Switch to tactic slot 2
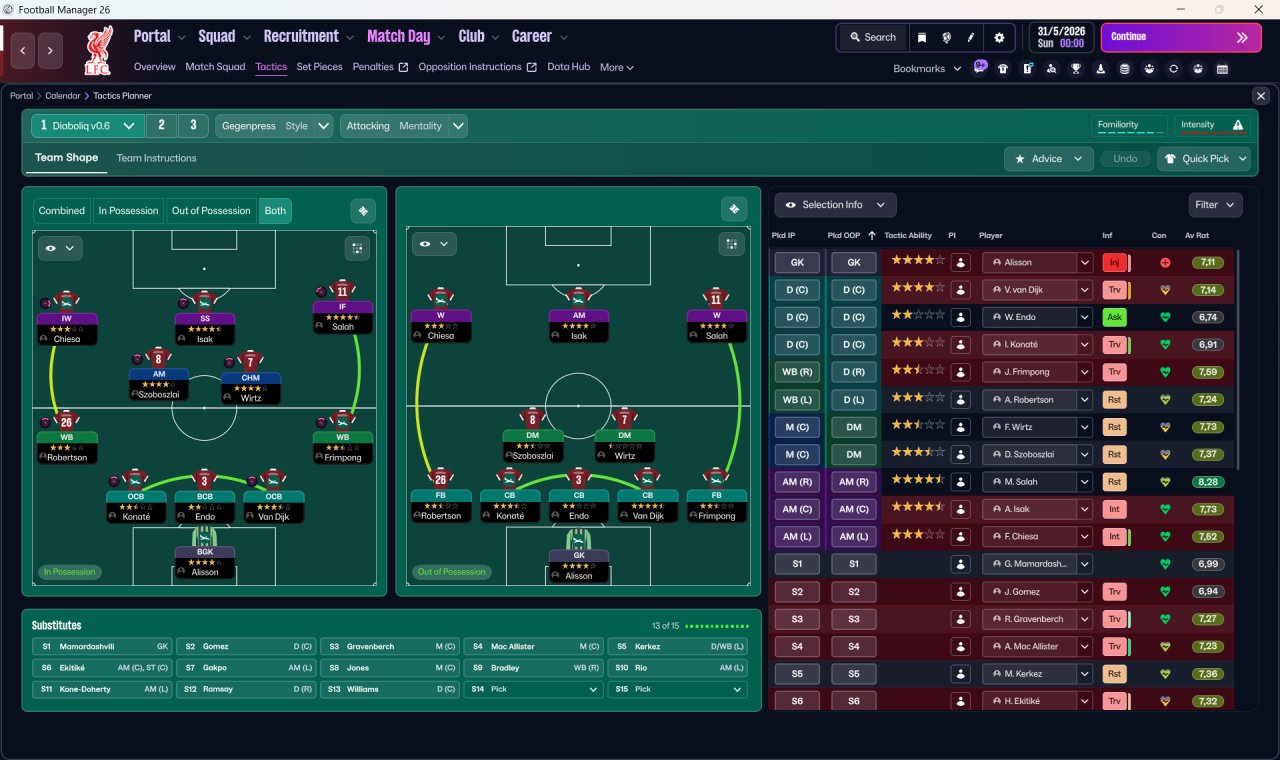 161,126
